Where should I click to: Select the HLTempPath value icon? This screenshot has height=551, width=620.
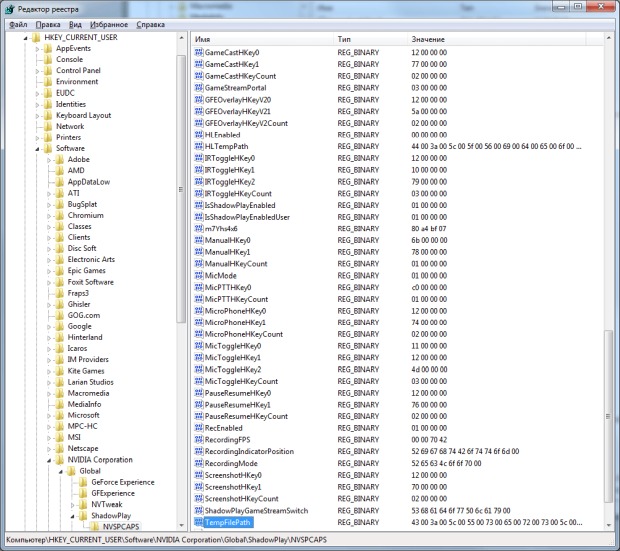pyautogui.click(x=198, y=146)
